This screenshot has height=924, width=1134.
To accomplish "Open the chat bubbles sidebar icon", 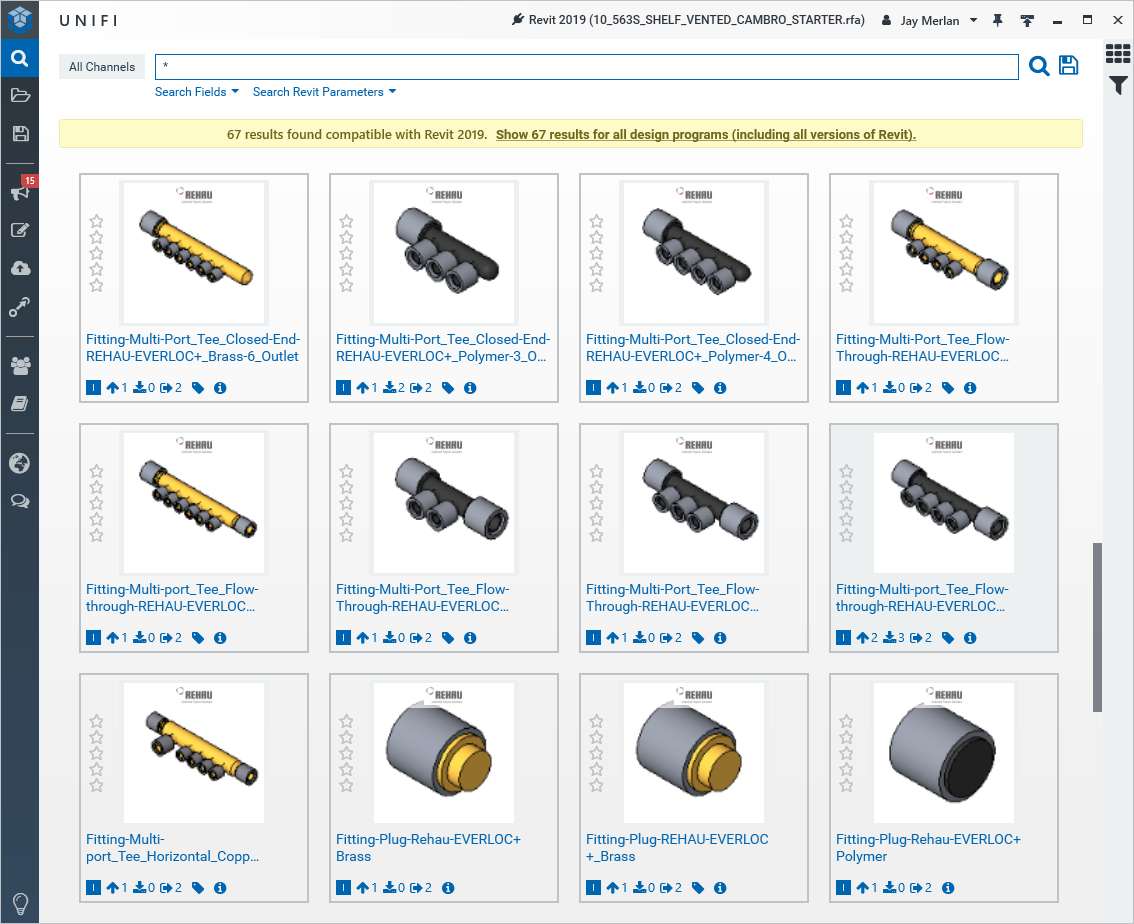I will pos(20,501).
